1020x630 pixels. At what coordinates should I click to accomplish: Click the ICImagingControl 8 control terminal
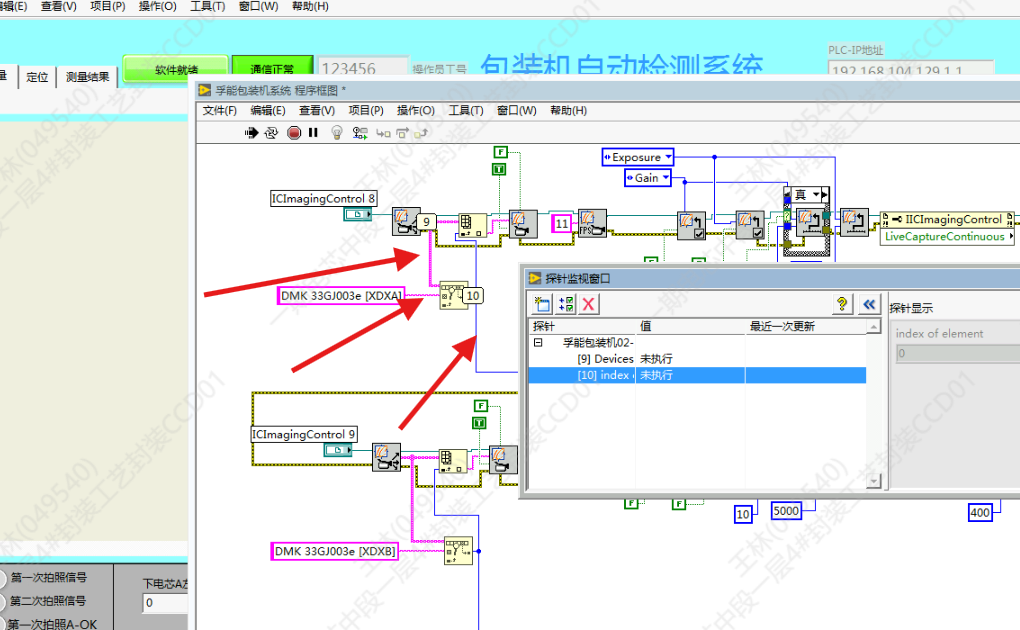(x=357, y=214)
